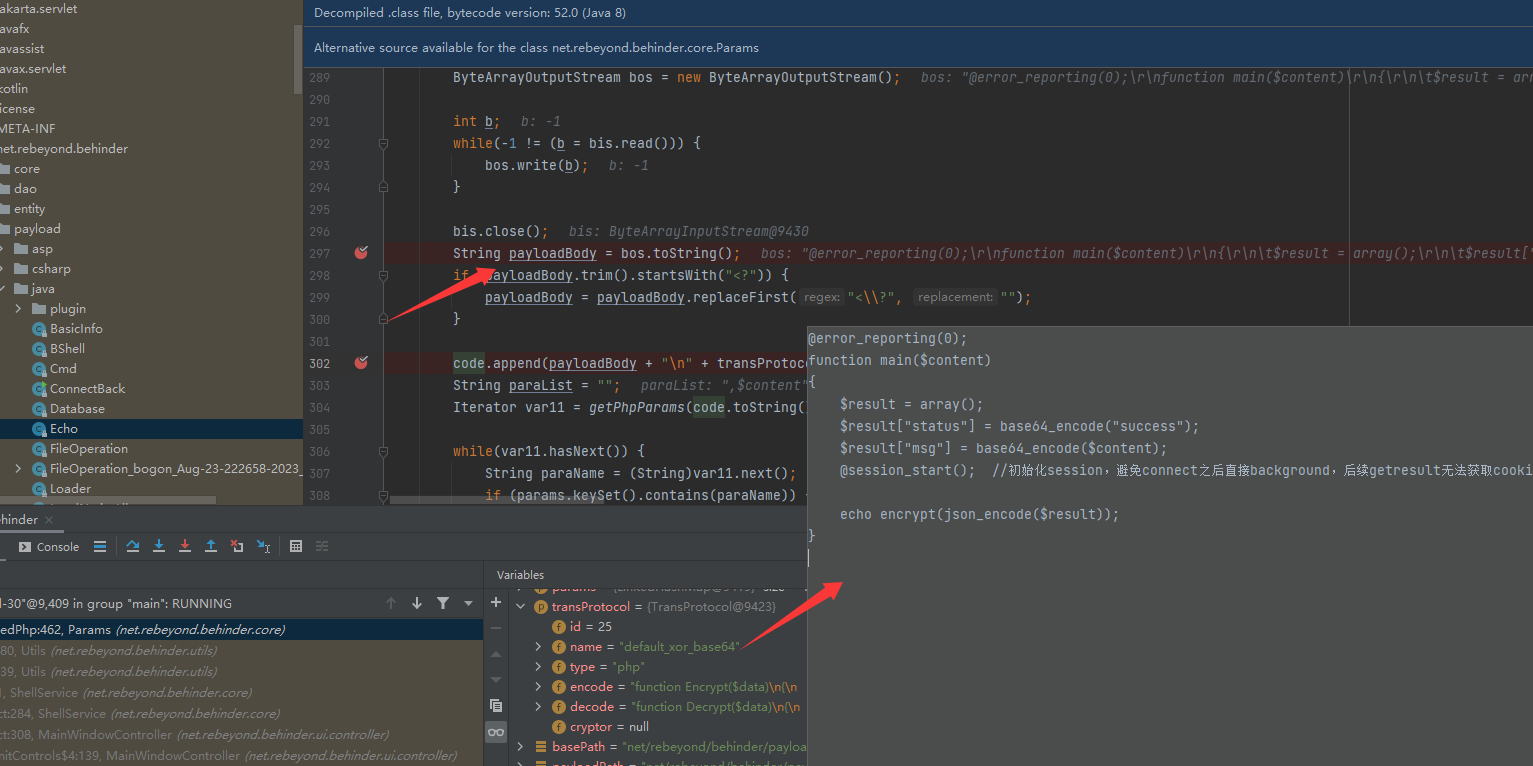The width and height of the screenshot is (1533, 766).
Task: Click the frames filter funnel icon
Action: pyautogui.click(x=443, y=603)
